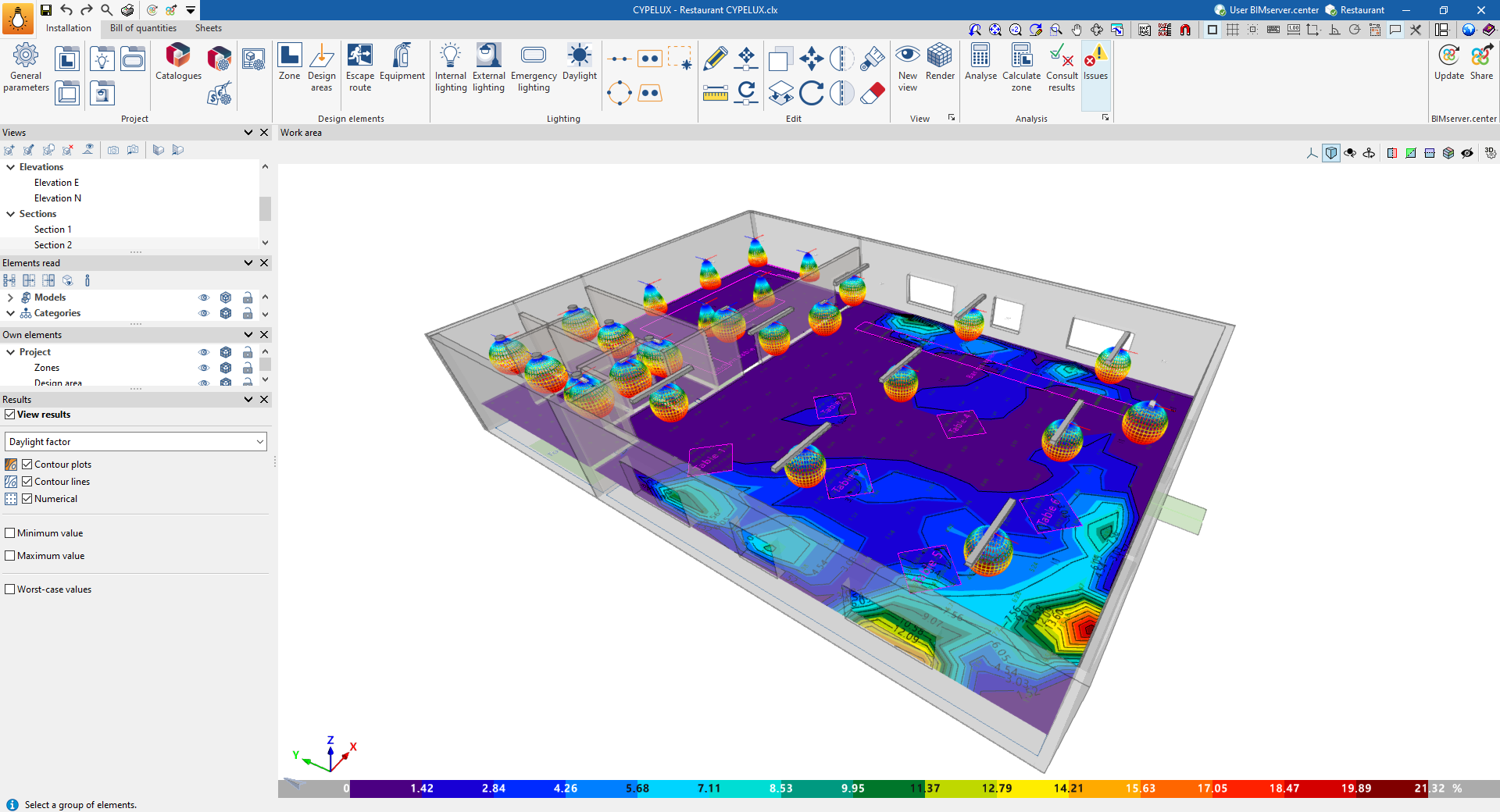Enable the Worst-case values checkbox
Image resolution: width=1500 pixels, height=812 pixels.
point(10,589)
